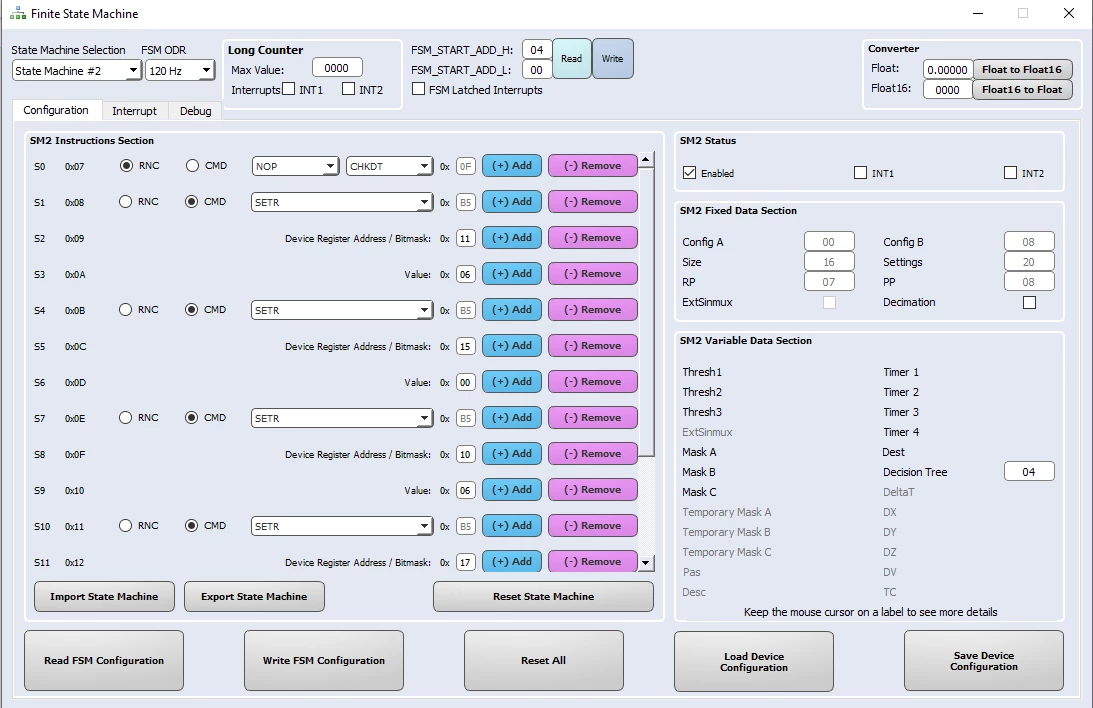Click scroll down arrow of instructions list
The height and width of the screenshot is (708, 1093).
click(646, 562)
